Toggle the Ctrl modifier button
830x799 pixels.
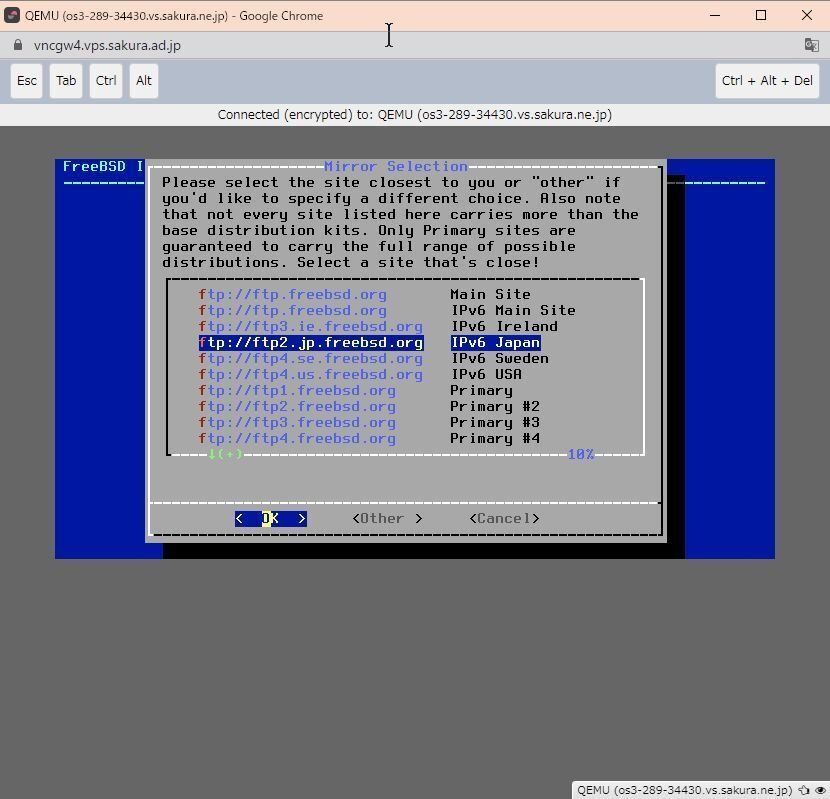pyautogui.click(x=106, y=81)
